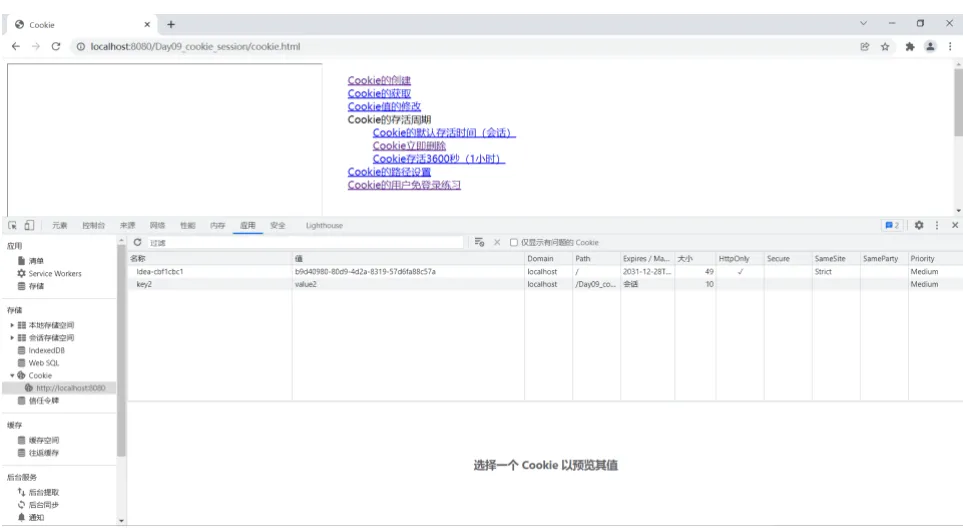This screenshot has width=963, height=532.
Task: Open the tab search chevron dropdown
Action: coord(864,23)
